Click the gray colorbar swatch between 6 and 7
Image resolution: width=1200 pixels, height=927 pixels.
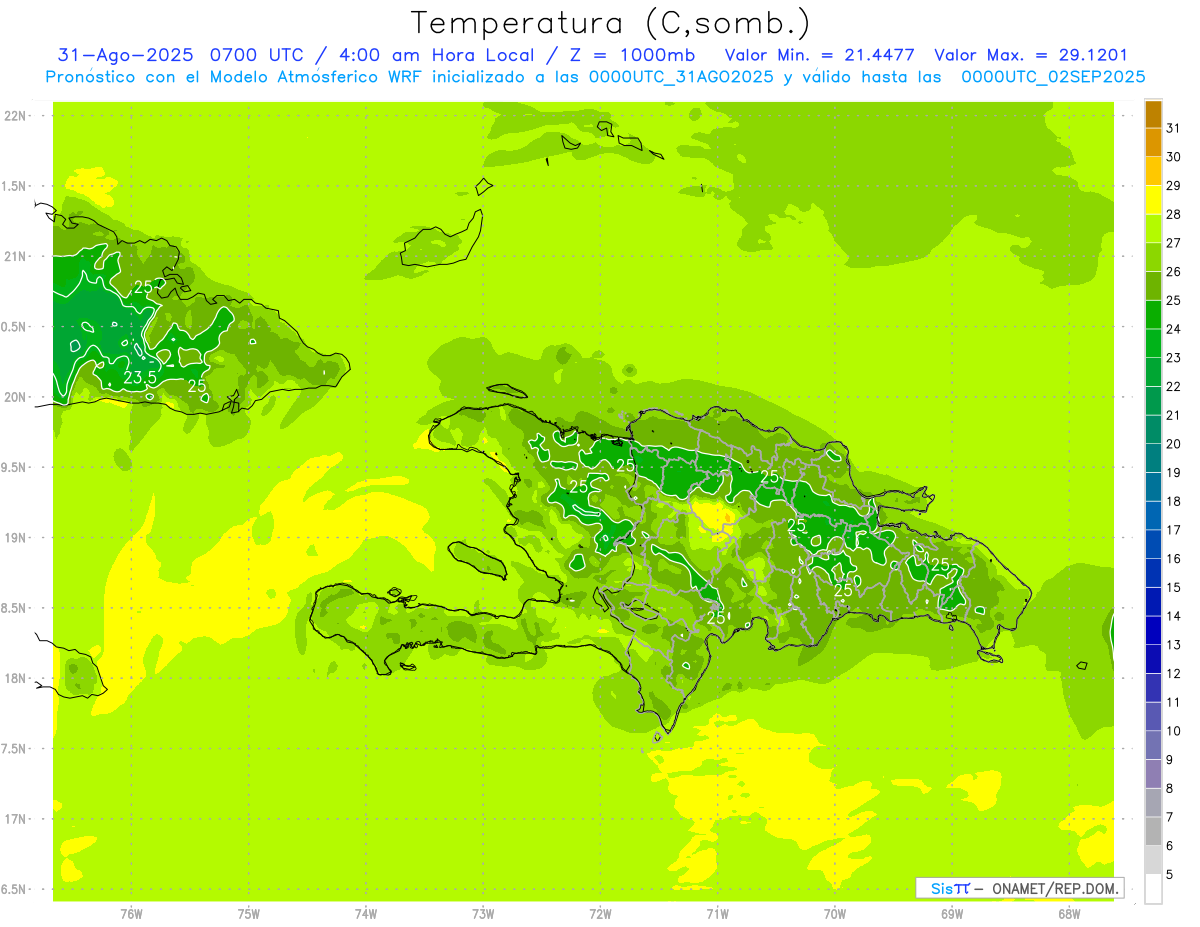pyautogui.click(x=1153, y=831)
